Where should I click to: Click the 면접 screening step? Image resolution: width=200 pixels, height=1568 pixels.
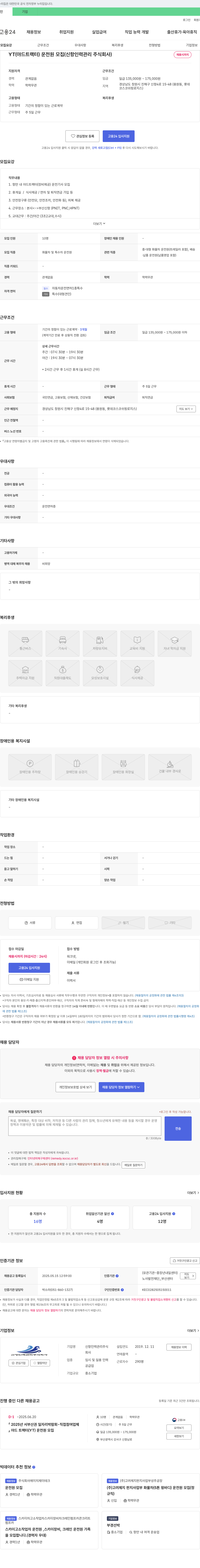(x=77, y=923)
